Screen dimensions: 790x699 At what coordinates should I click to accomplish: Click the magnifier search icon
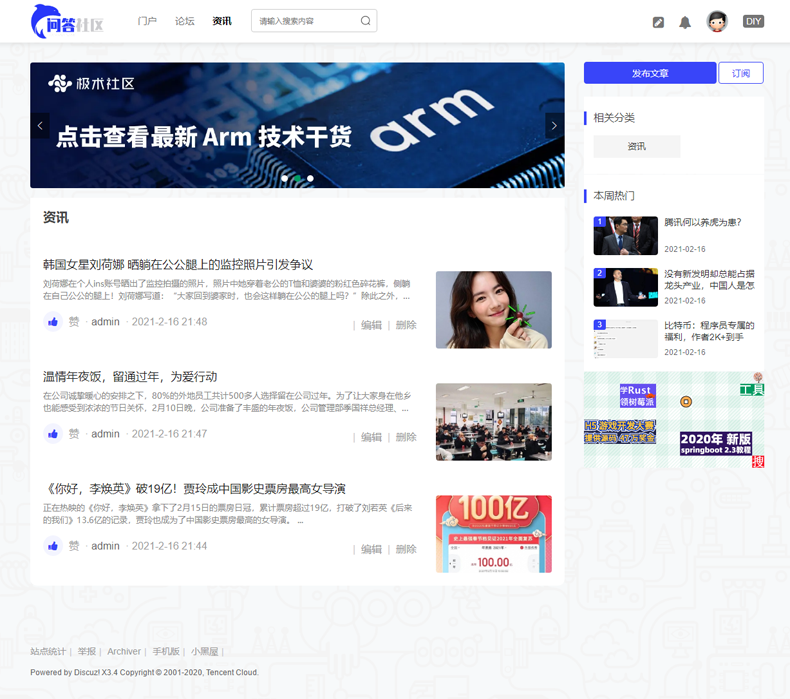pyautogui.click(x=366, y=21)
